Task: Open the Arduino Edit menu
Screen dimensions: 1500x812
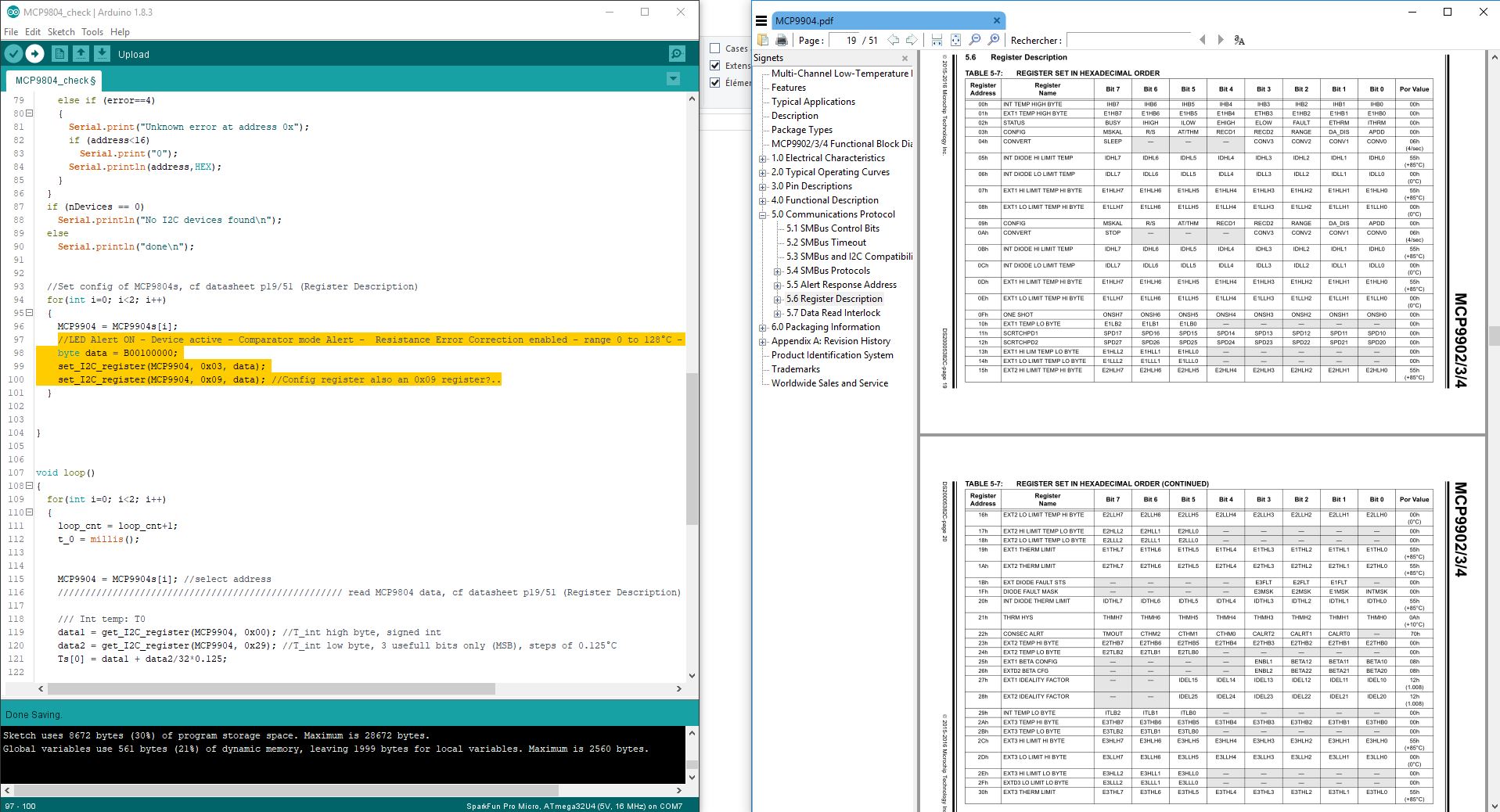Action: 33,32
